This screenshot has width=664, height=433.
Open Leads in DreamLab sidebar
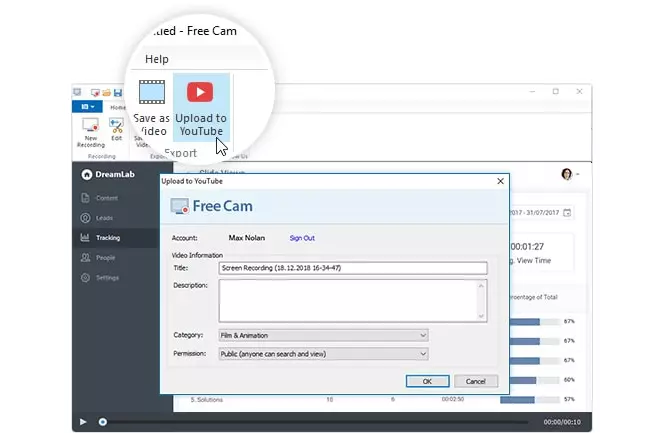[104, 218]
